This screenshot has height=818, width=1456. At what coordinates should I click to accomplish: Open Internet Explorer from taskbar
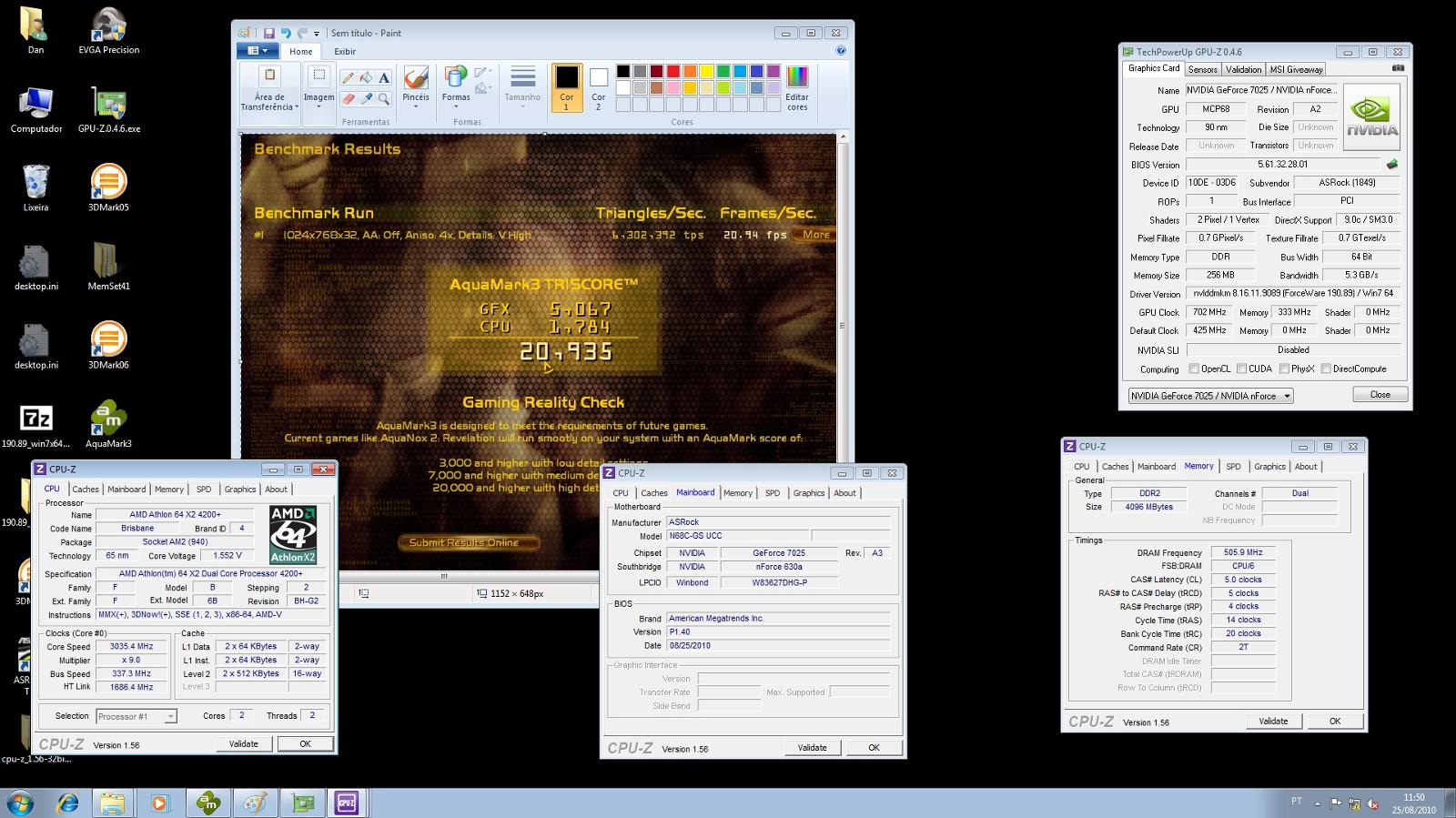point(67,803)
